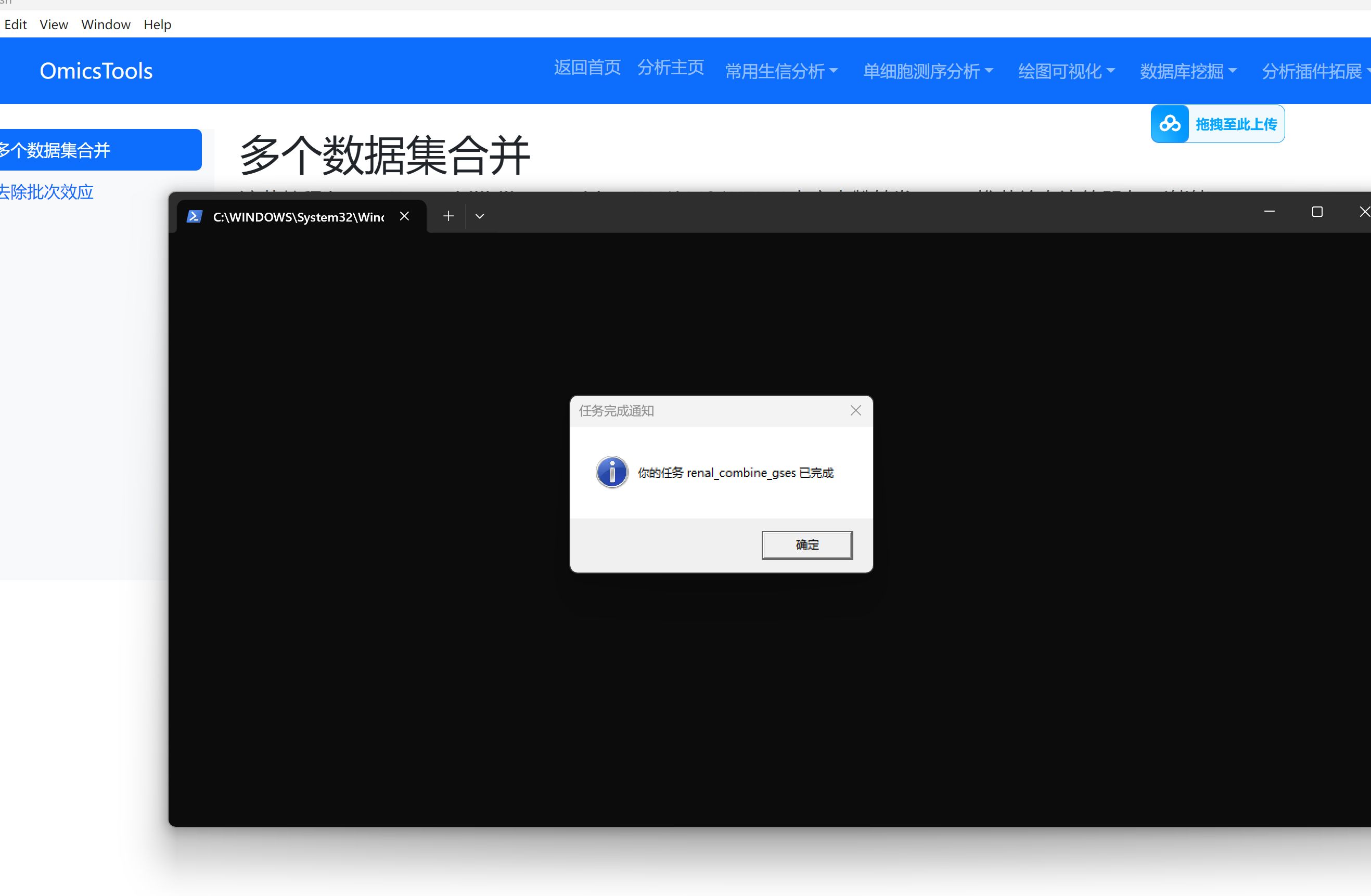Click the PowerShell icon on the terminal tab
This screenshot has width=1371, height=896.
coord(194,216)
